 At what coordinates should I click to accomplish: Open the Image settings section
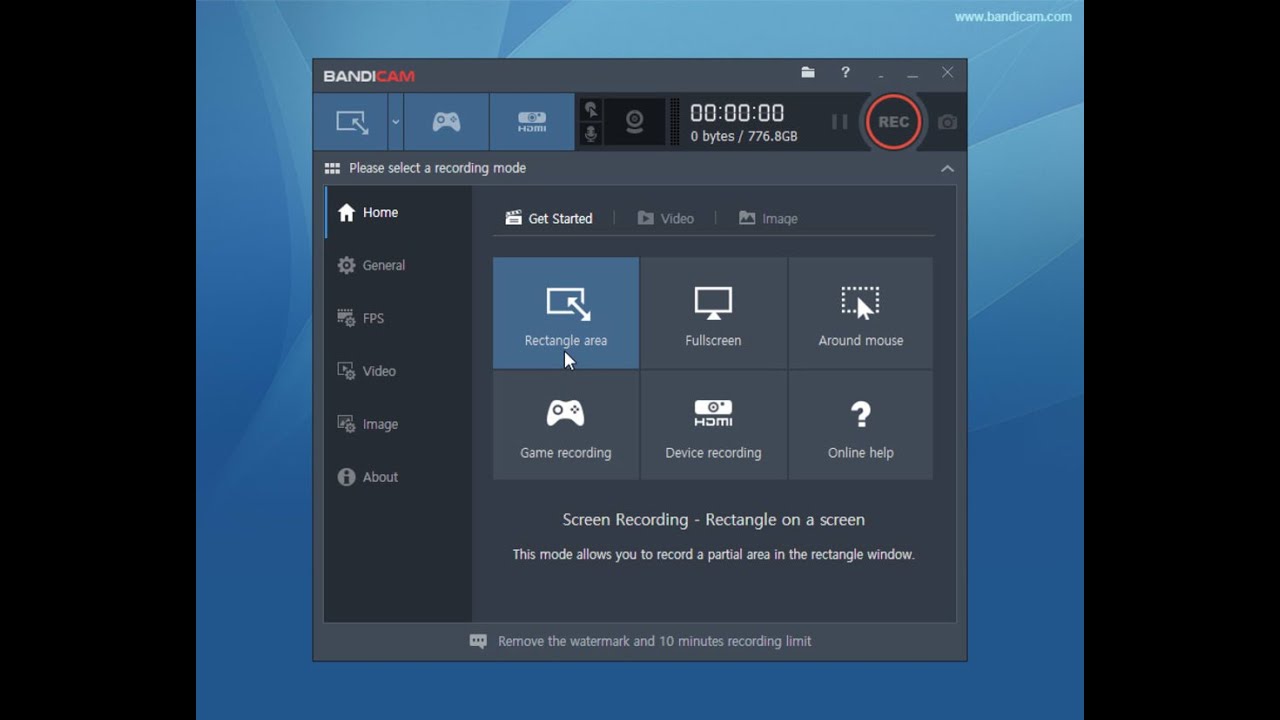398,424
